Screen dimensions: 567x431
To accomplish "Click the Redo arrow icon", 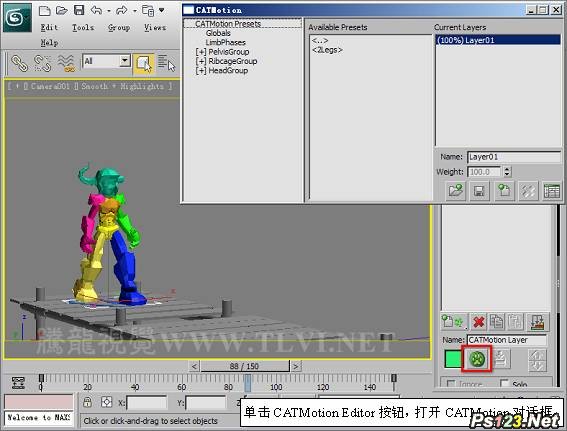I will [122, 10].
